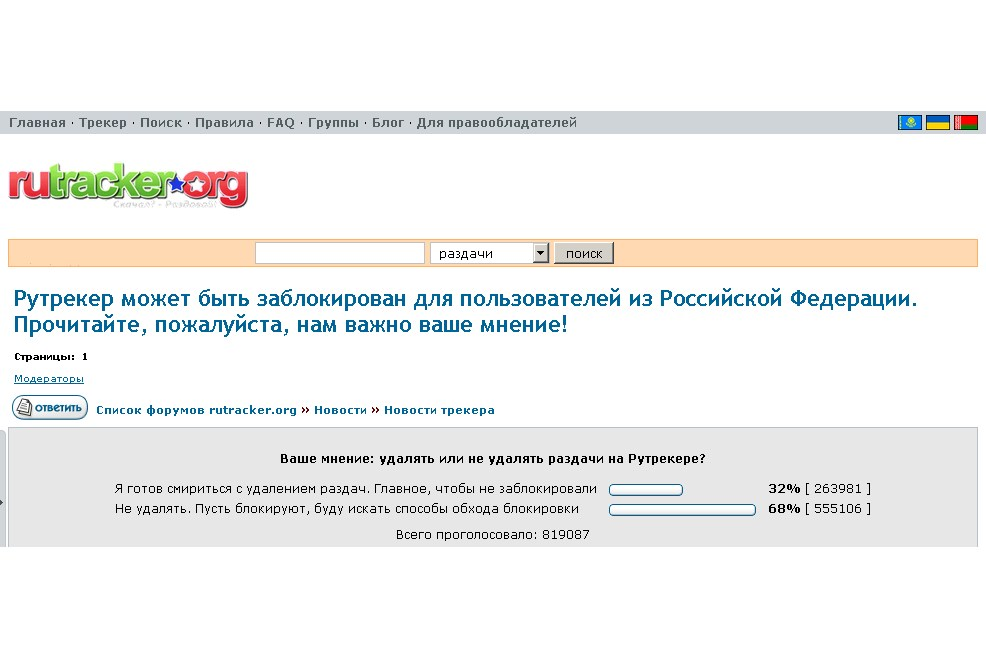986x657 pixels.
Task: Select poll option Не удалять. Пусть блокируют
Action: (346, 509)
